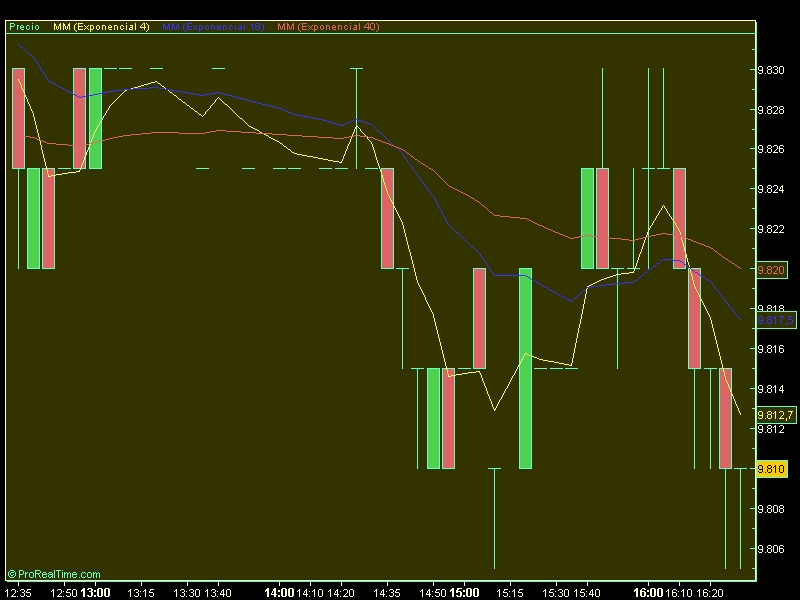Click the bold 16:00 time axis label

(x=648, y=593)
